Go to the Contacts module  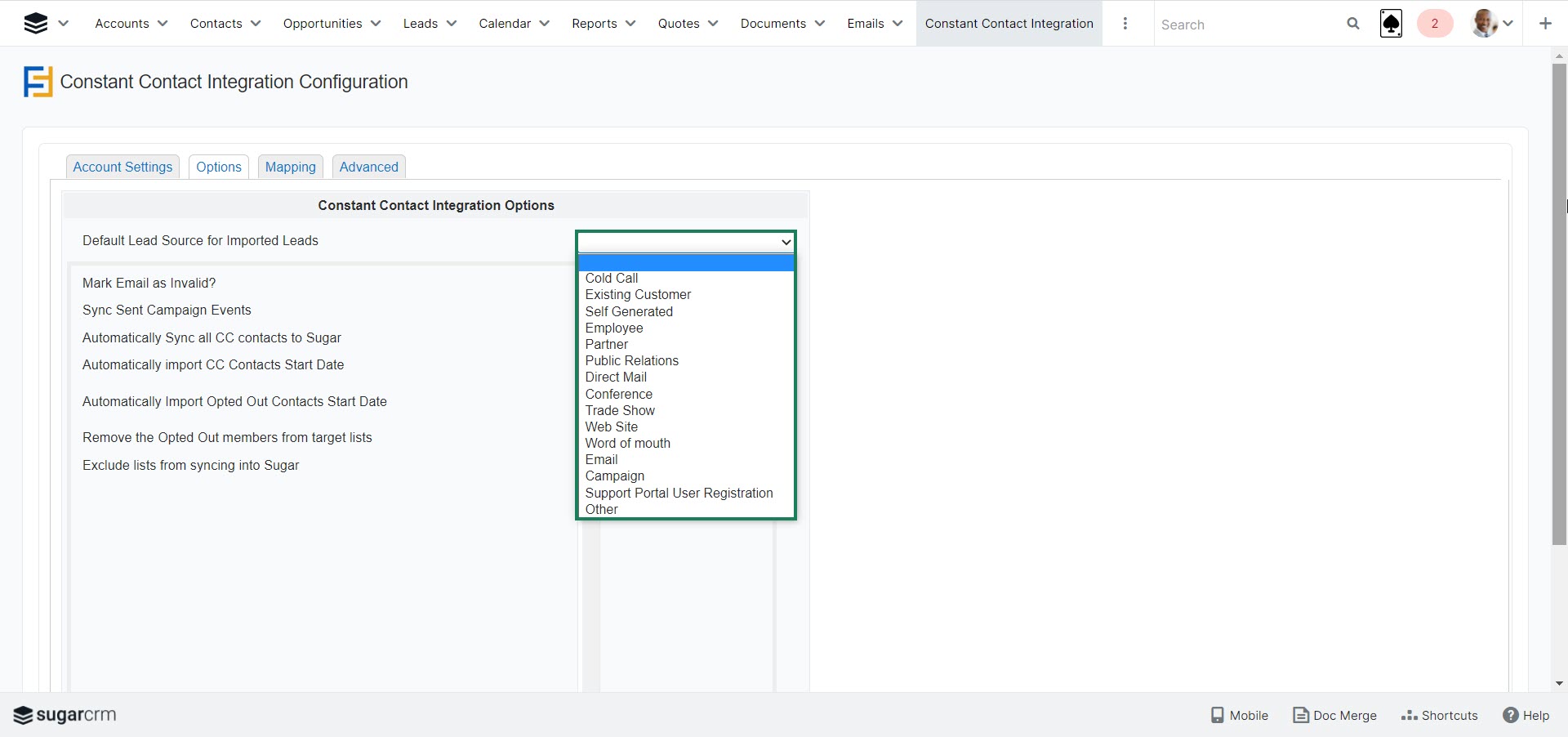[x=216, y=24]
